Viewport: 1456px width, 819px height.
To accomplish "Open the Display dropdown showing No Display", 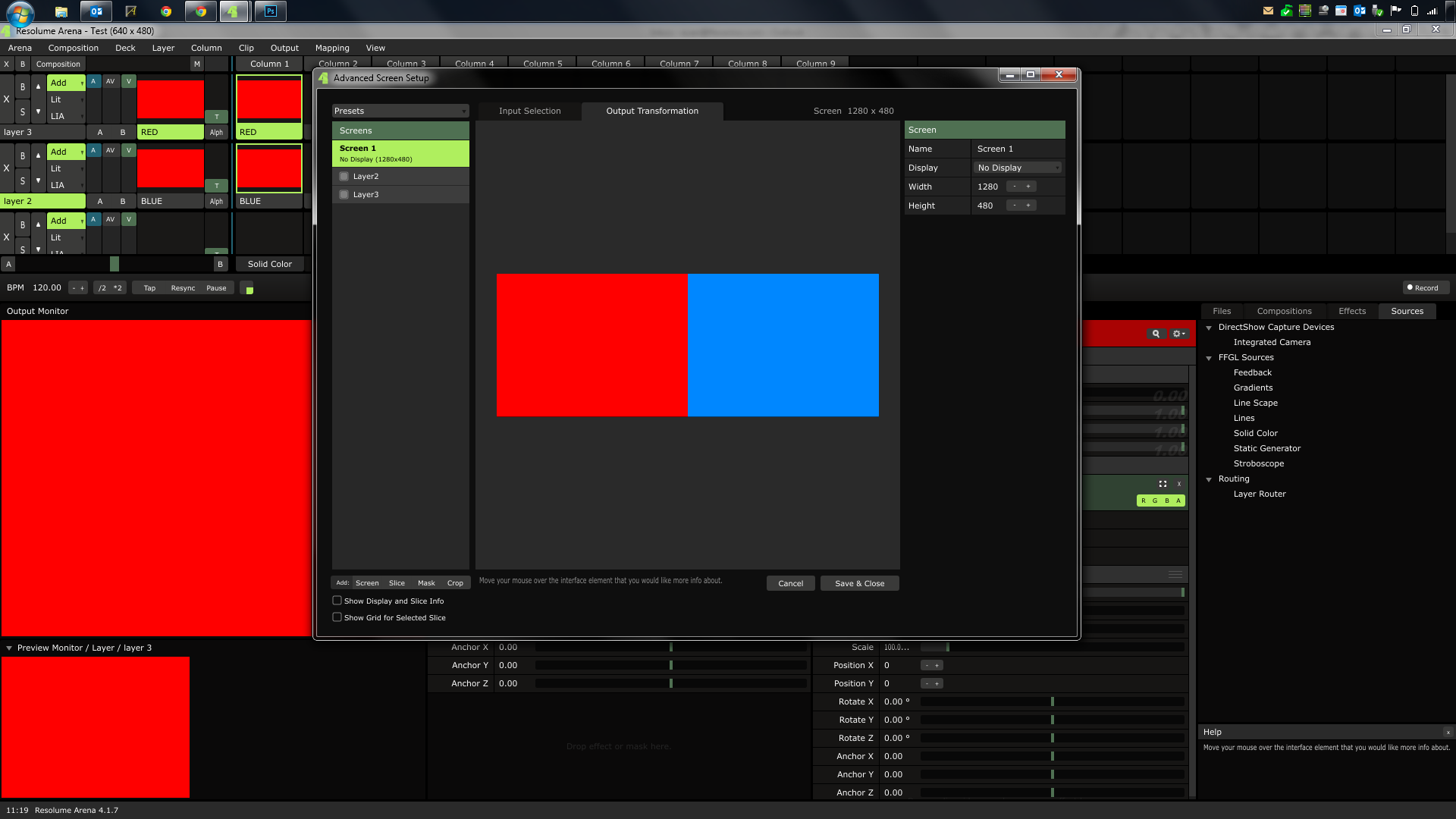I will pos(1018,168).
